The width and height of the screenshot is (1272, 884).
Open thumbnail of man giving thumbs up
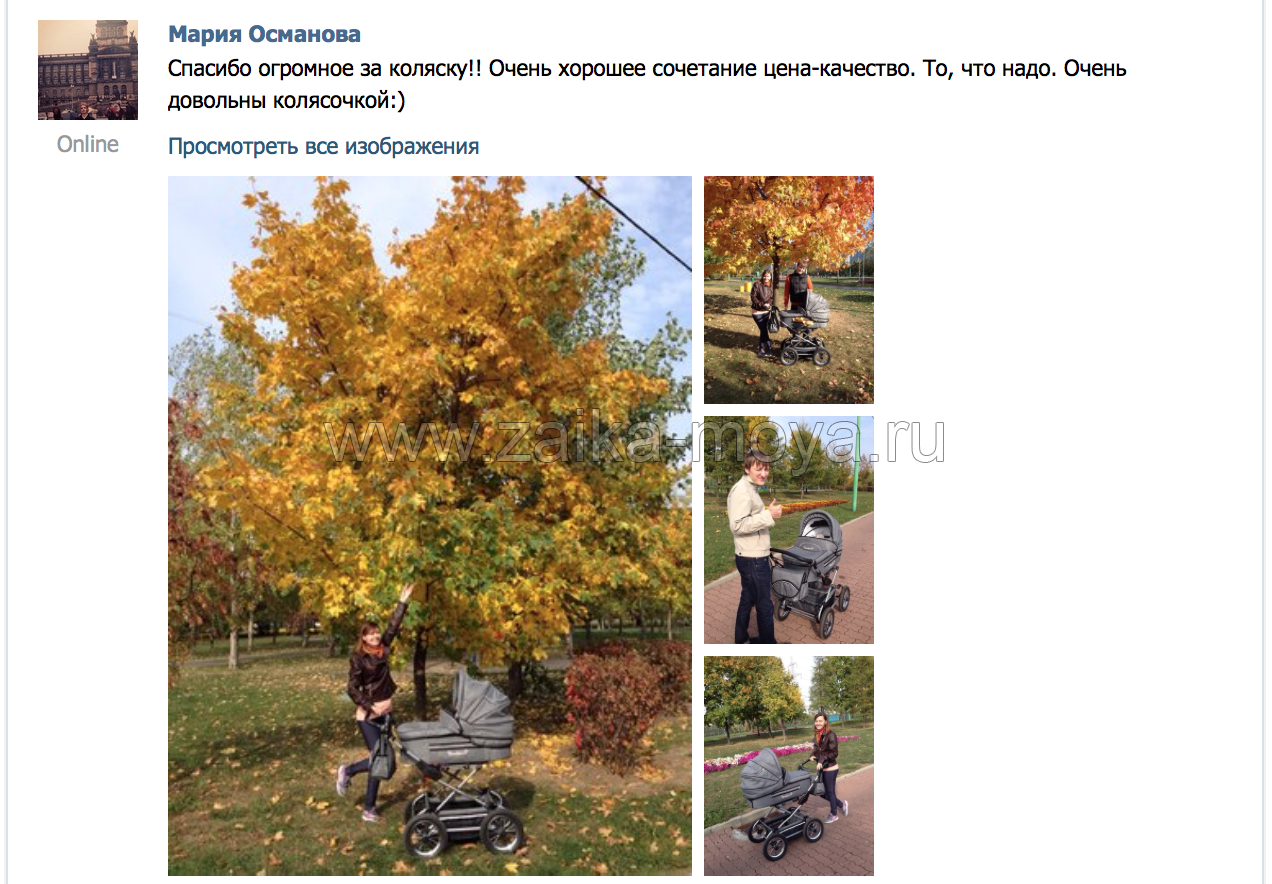pyautogui.click(x=789, y=530)
